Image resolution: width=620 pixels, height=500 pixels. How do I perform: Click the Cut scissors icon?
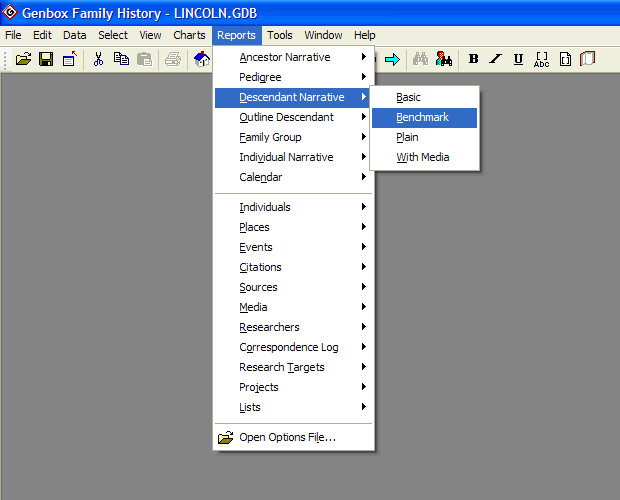(x=98, y=59)
